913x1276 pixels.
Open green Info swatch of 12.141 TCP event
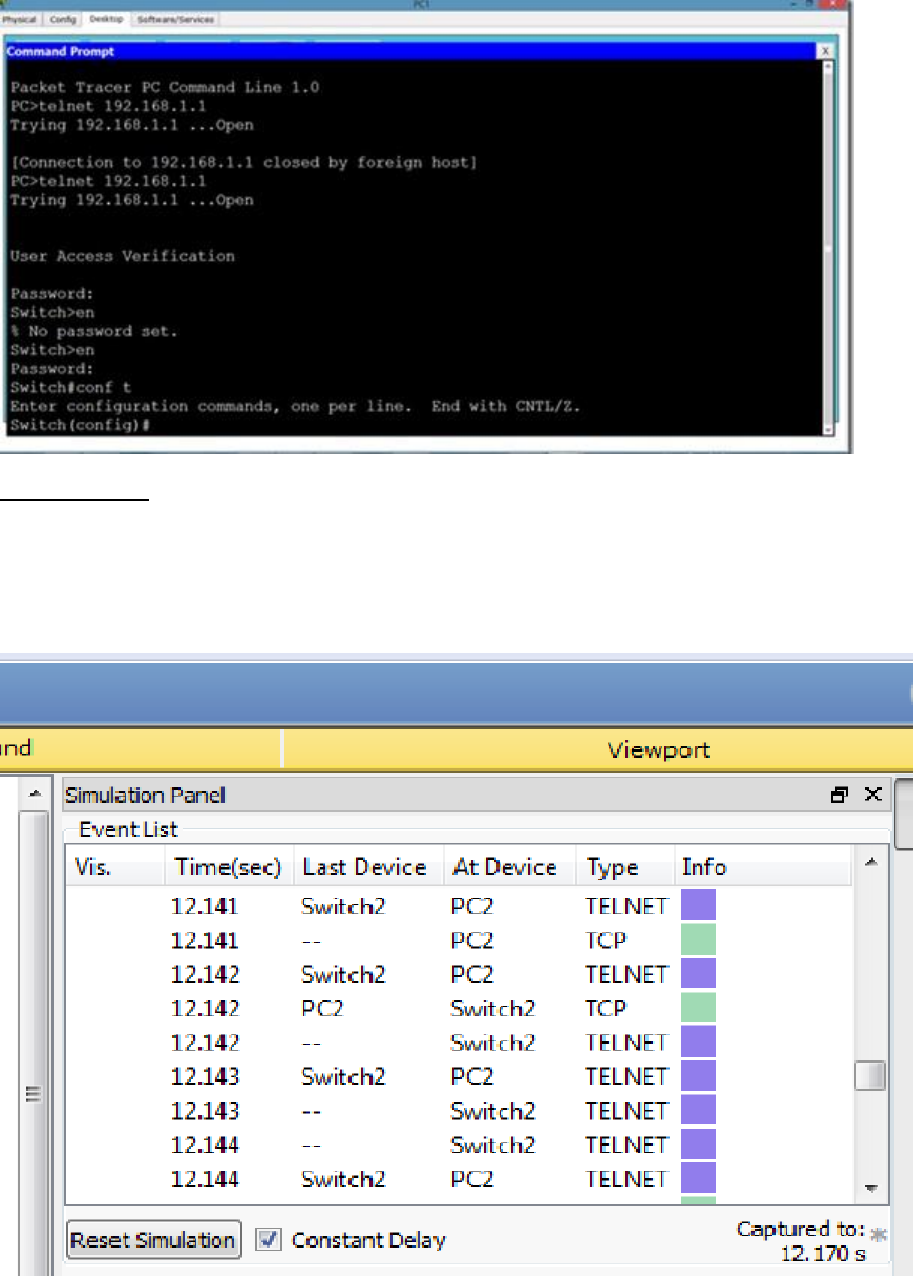tap(698, 940)
